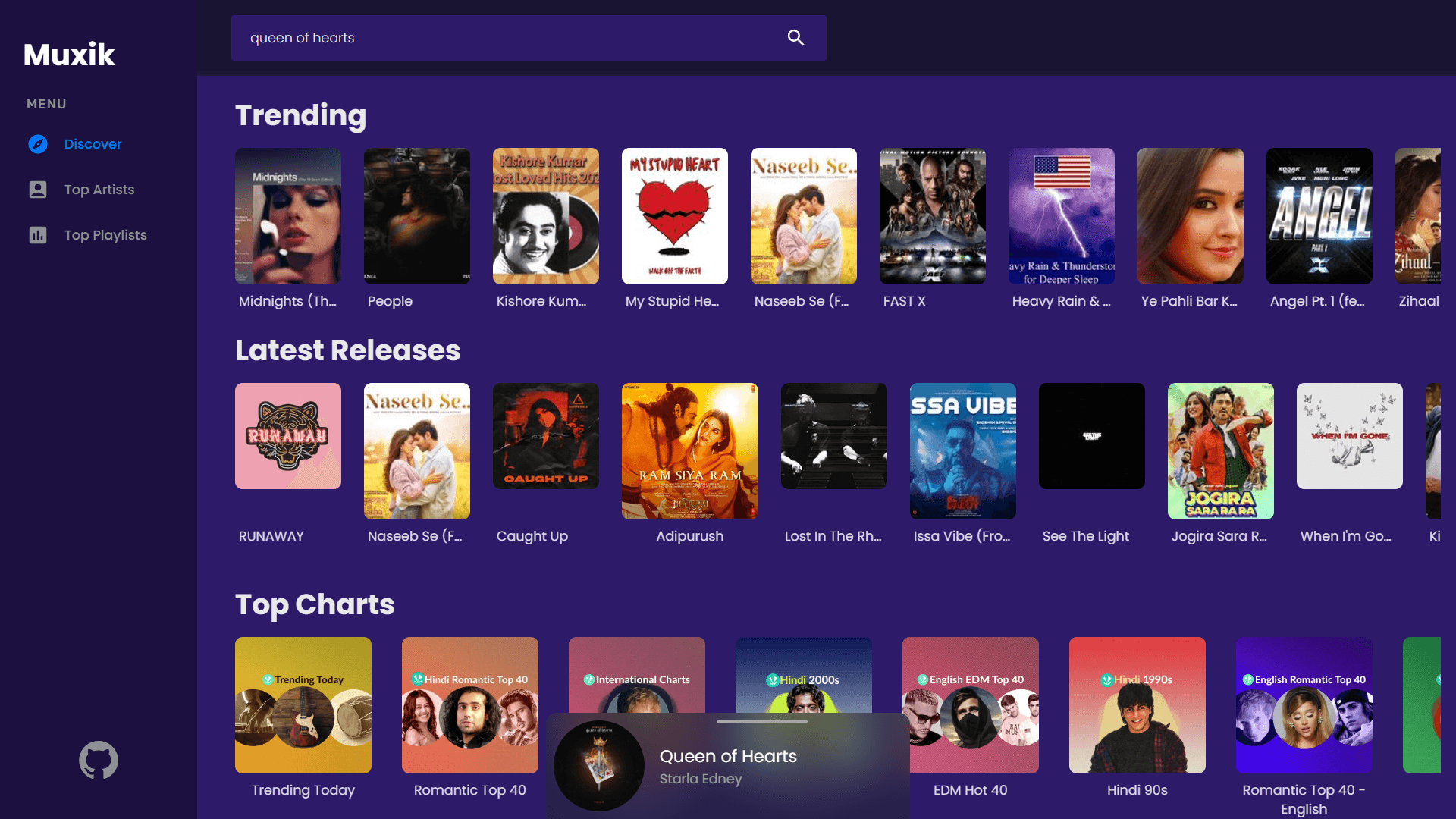Open the Hindi Romantic Top 40 chart cover
Screen dimensions: 1456x819
tap(470, 705)
